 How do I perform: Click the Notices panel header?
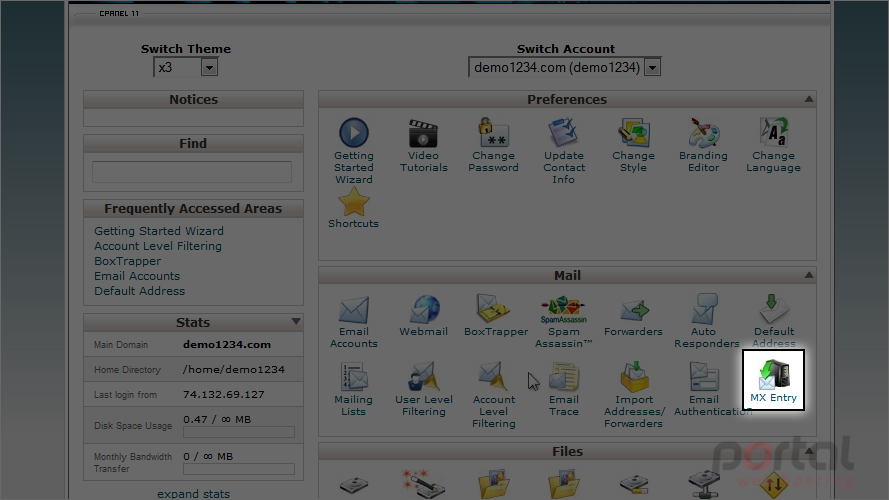[x=193, y=99]
